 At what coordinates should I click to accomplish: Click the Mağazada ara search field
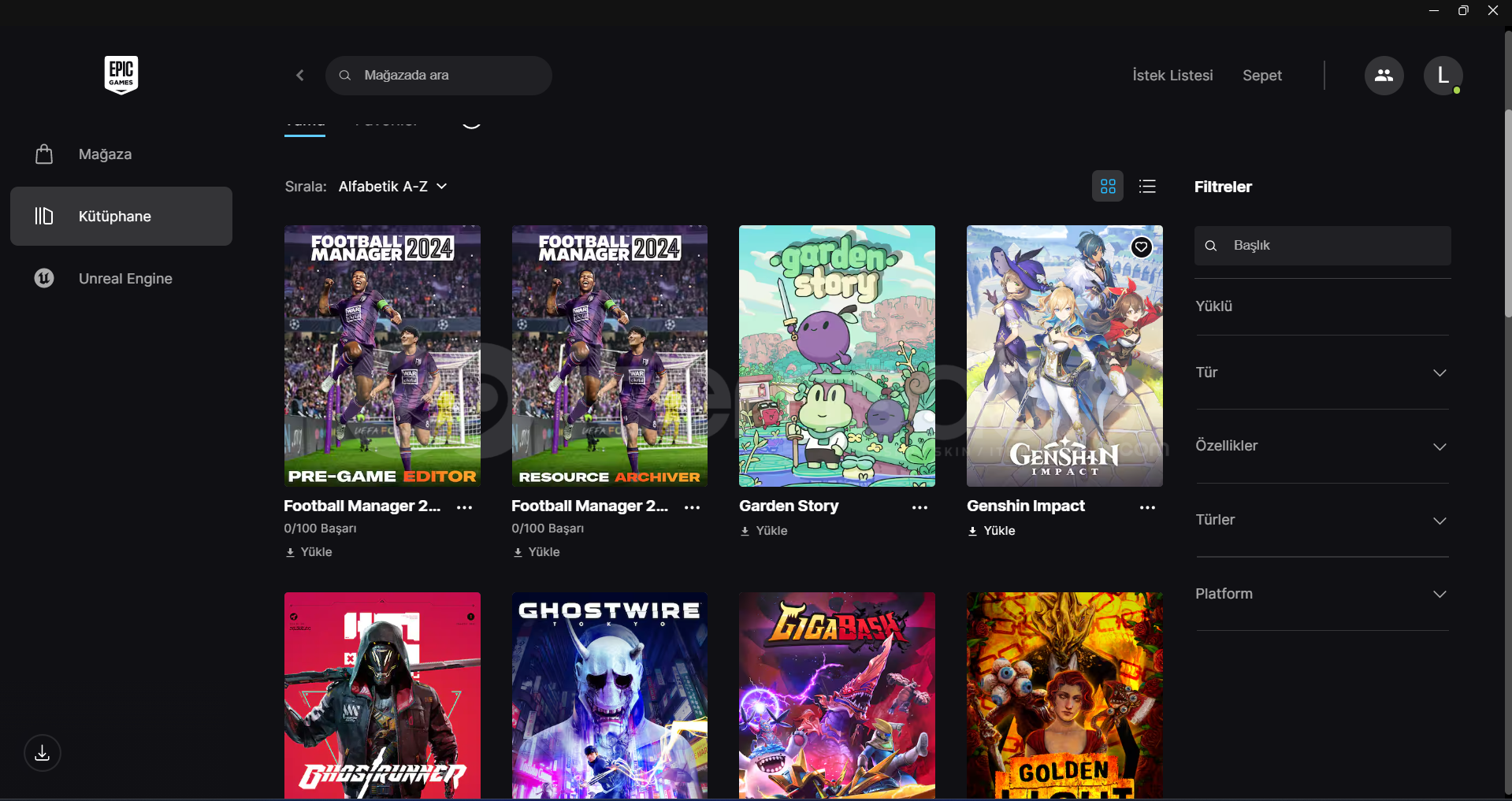(x=438, y=76)
